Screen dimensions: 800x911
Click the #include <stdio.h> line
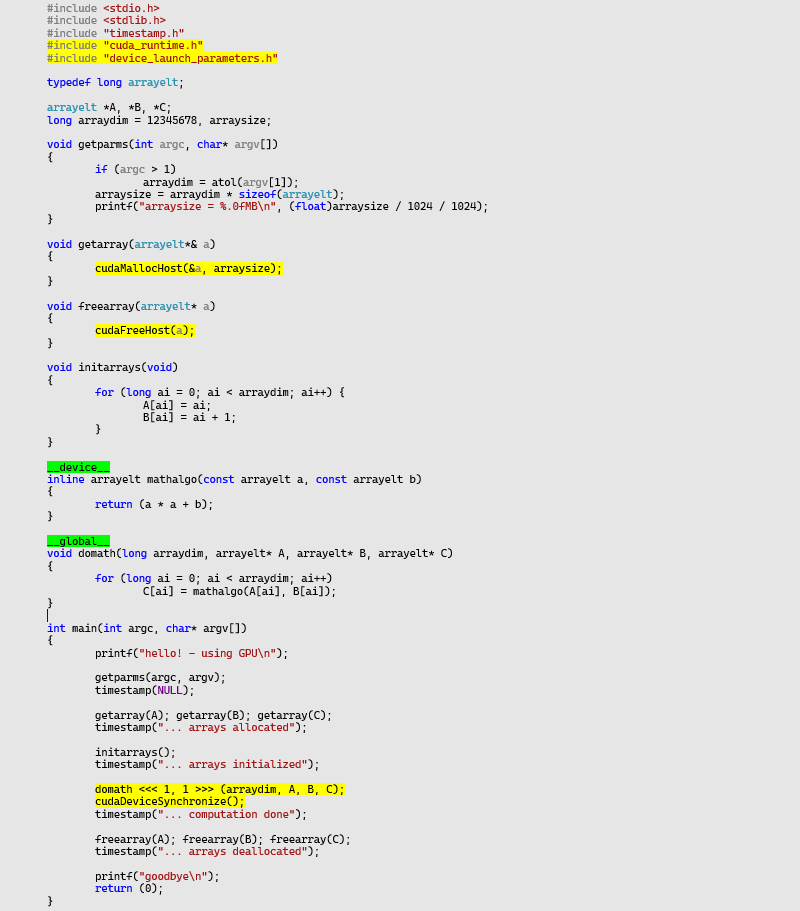(x=103, y=8)
